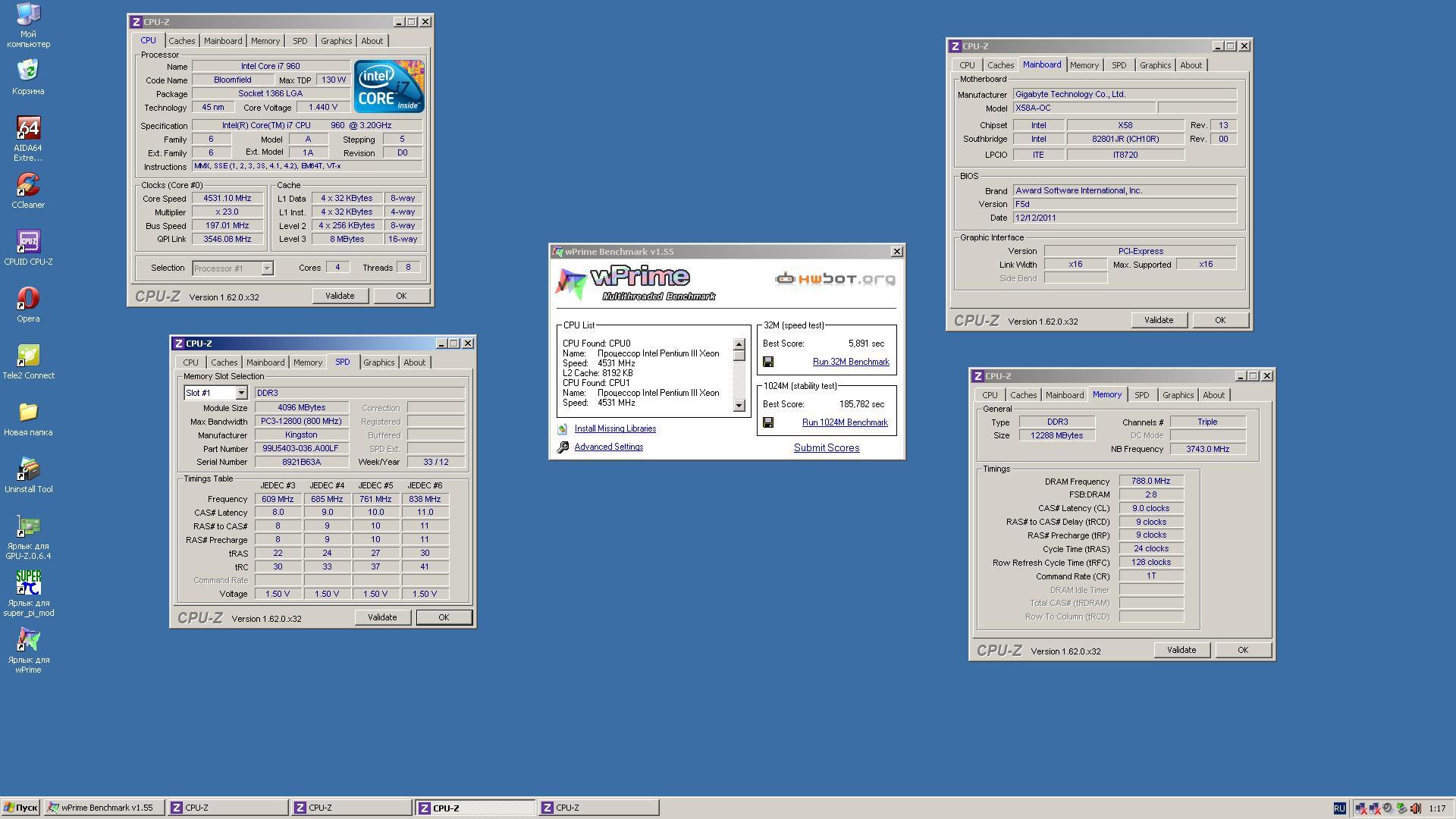Click the hwbot.org logo in wPrime
1456x819 pixels.
point(835,279)
